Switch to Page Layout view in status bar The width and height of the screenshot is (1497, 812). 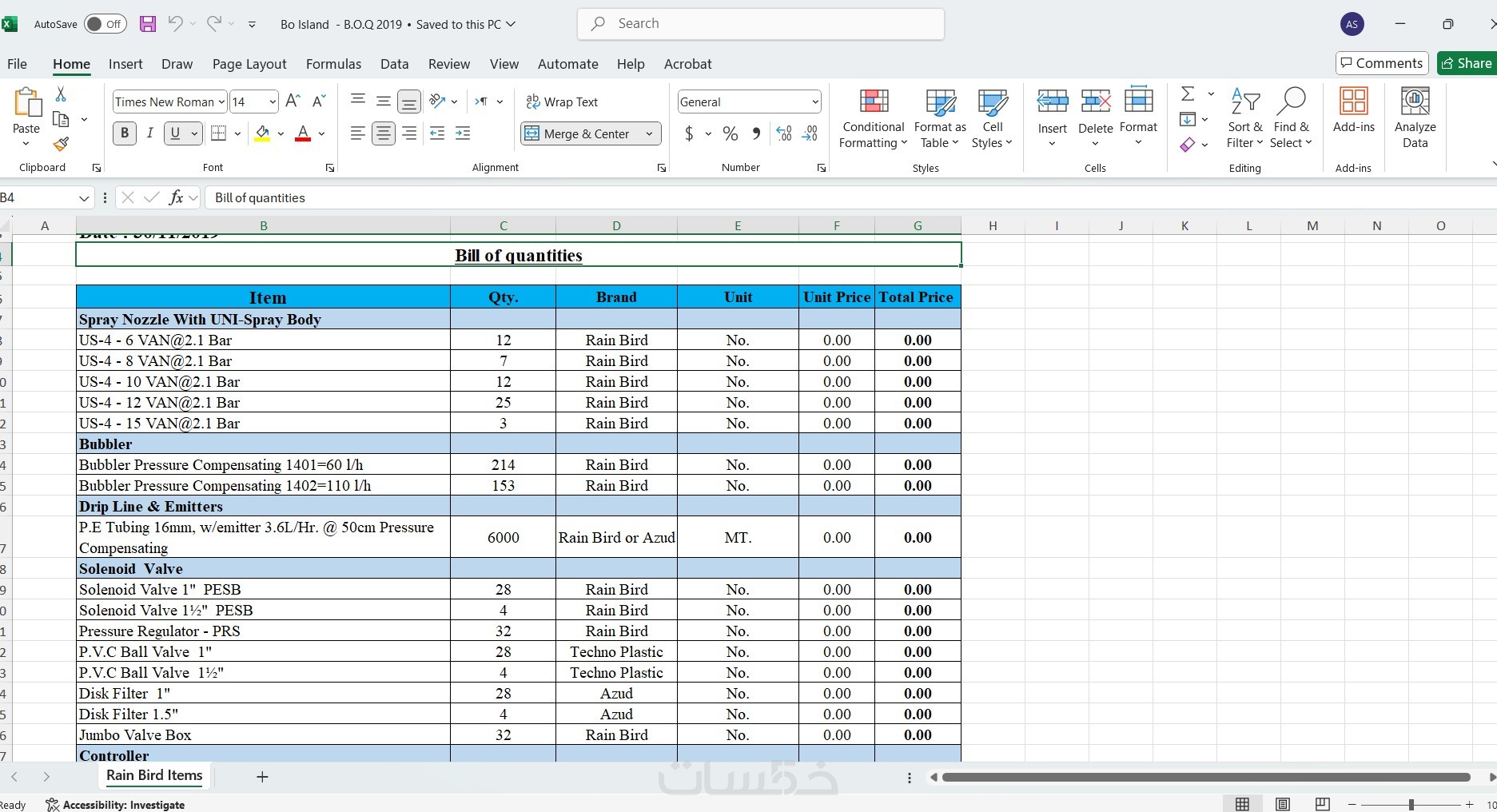click(x=1283, y=804)
